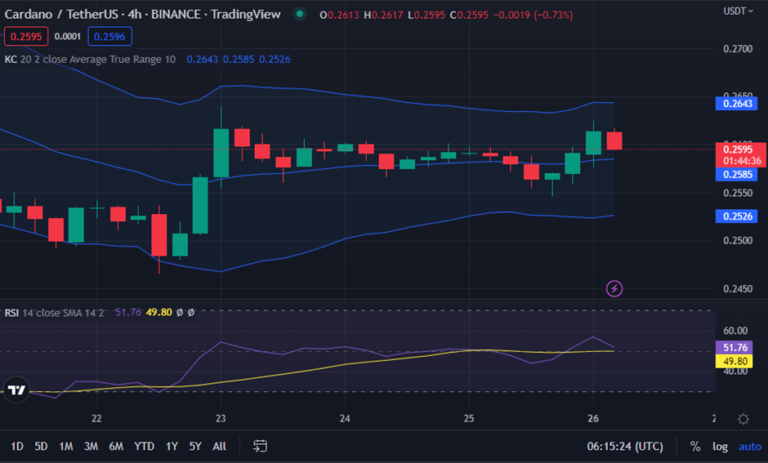The image size is (768, 463).
Task: Toggle percent scale mode
Action: 695,446
